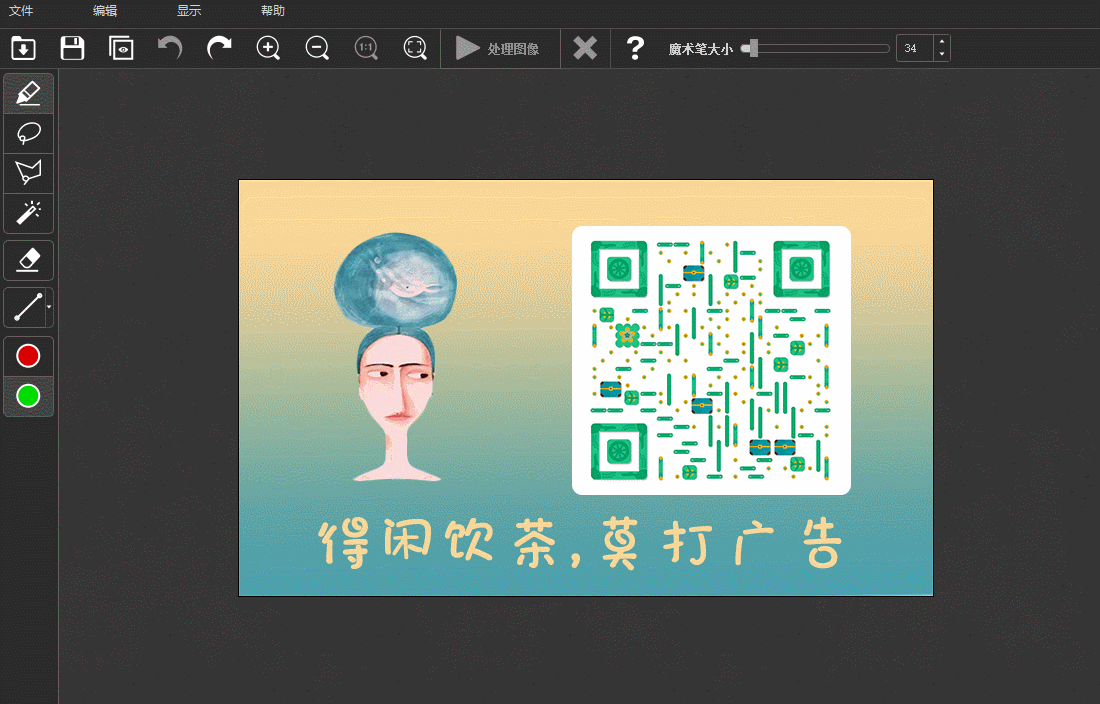Zoom out with the minus magnifier
This screenshot has height=704, width=1100.
tap(317, 48)
